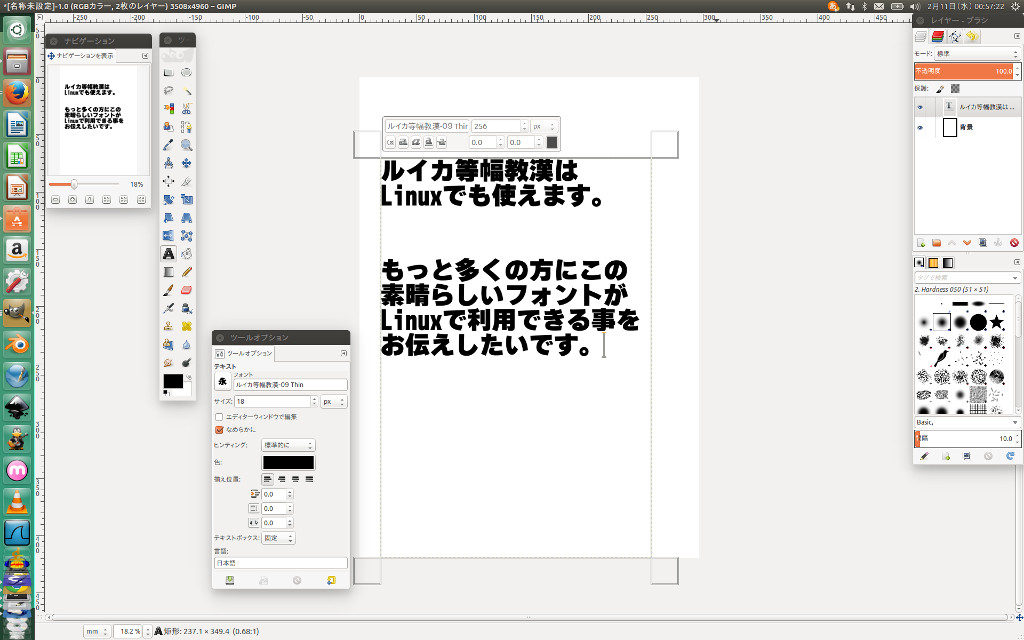The height and width of the screenshot is (640, 1024).
Task: Select the Move tool
Action: 187,163
